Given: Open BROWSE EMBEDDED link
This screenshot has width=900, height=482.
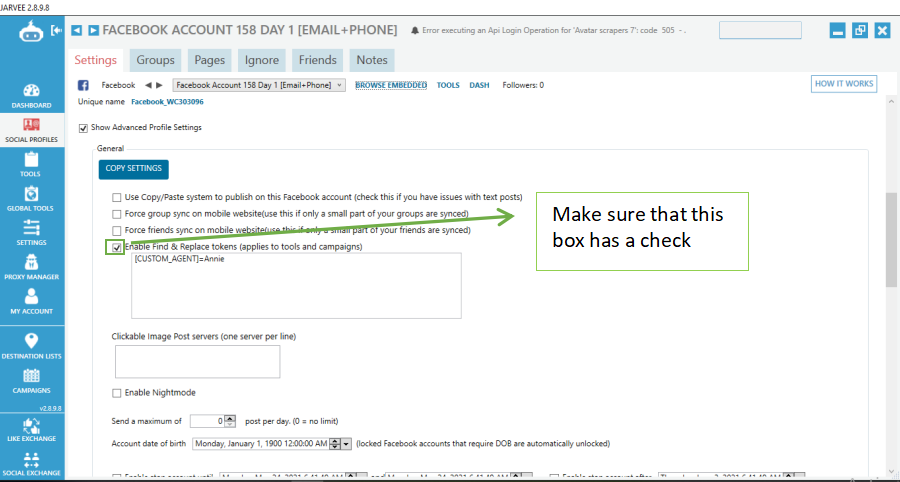Looking at the screenshot, I should pyautogui.click(x=391, y=85).
